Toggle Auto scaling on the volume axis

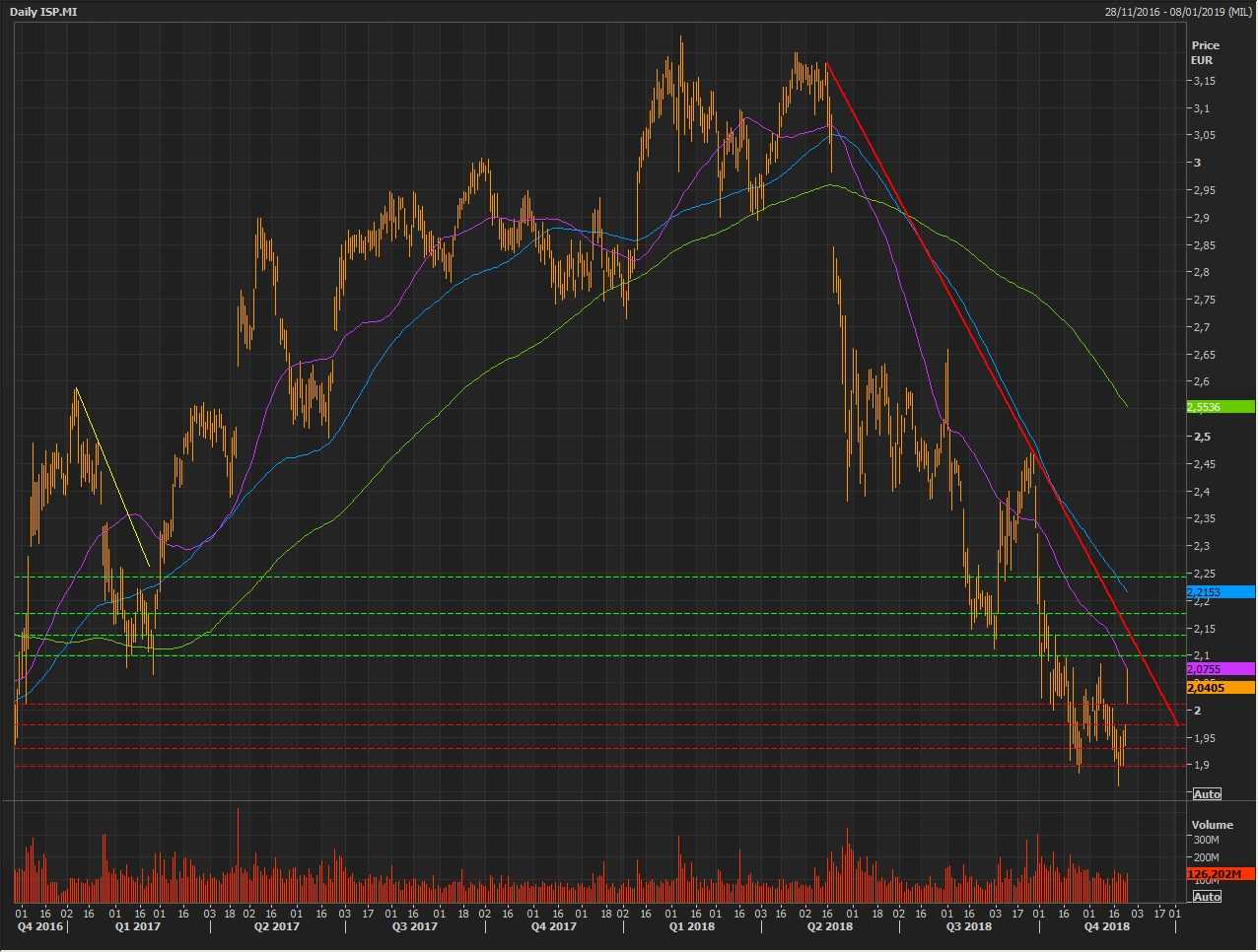click(x=1207, y=897)
